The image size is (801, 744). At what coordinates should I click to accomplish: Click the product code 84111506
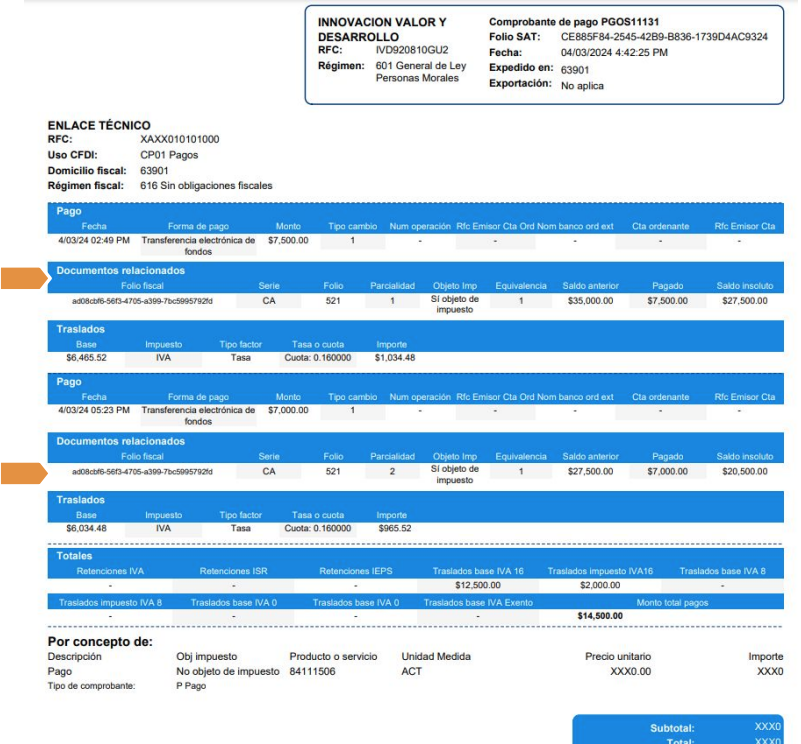tap(314, 672)
